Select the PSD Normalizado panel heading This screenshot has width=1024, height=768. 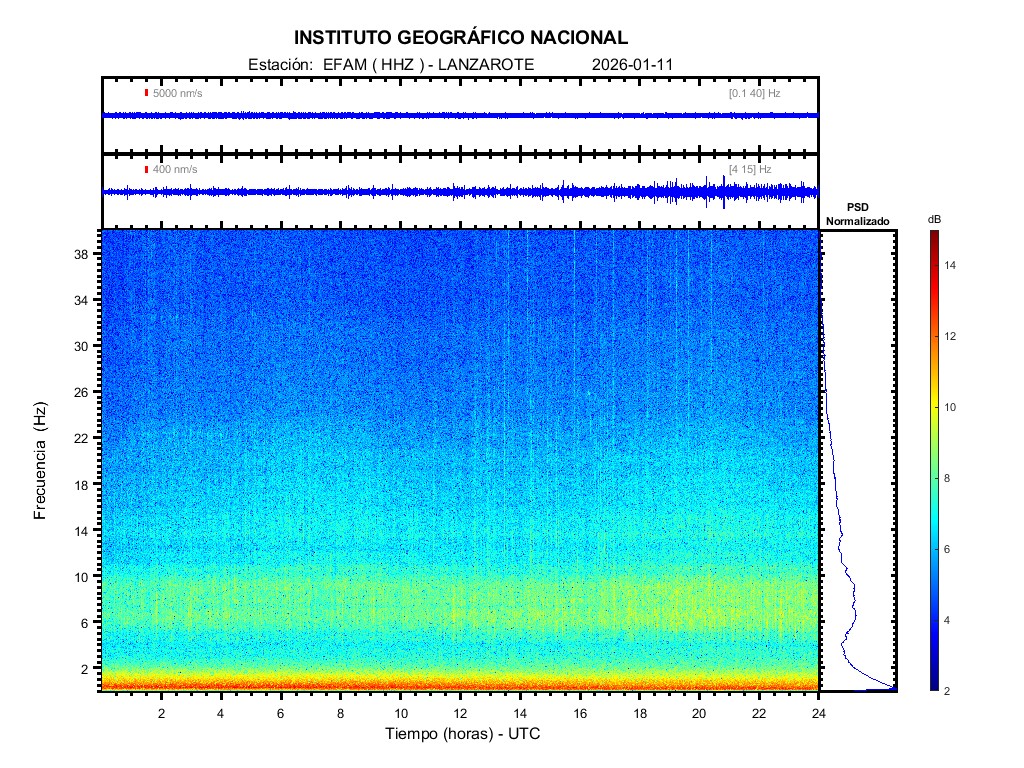point(857,214)
